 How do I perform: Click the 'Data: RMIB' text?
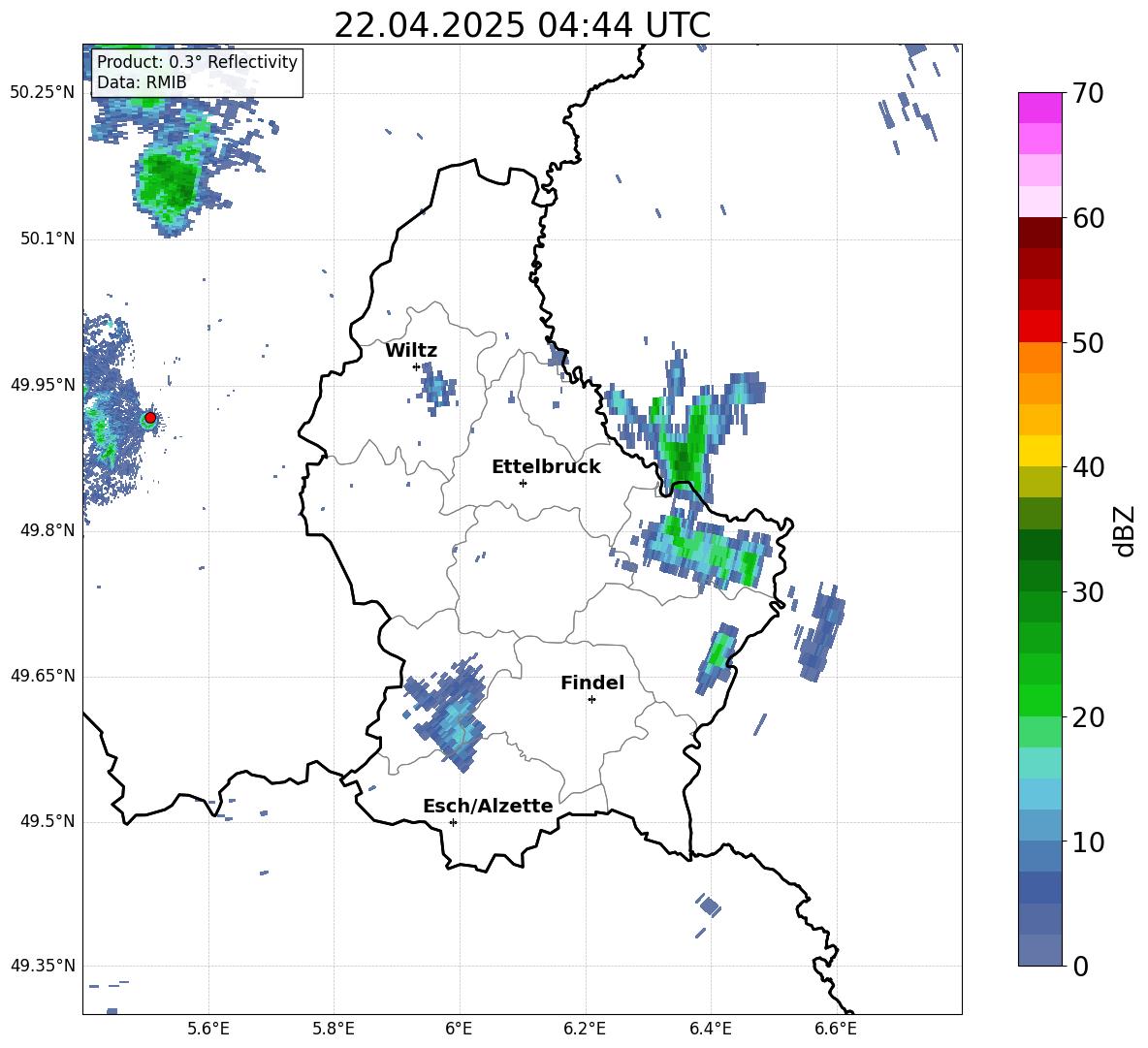[142, 82]
